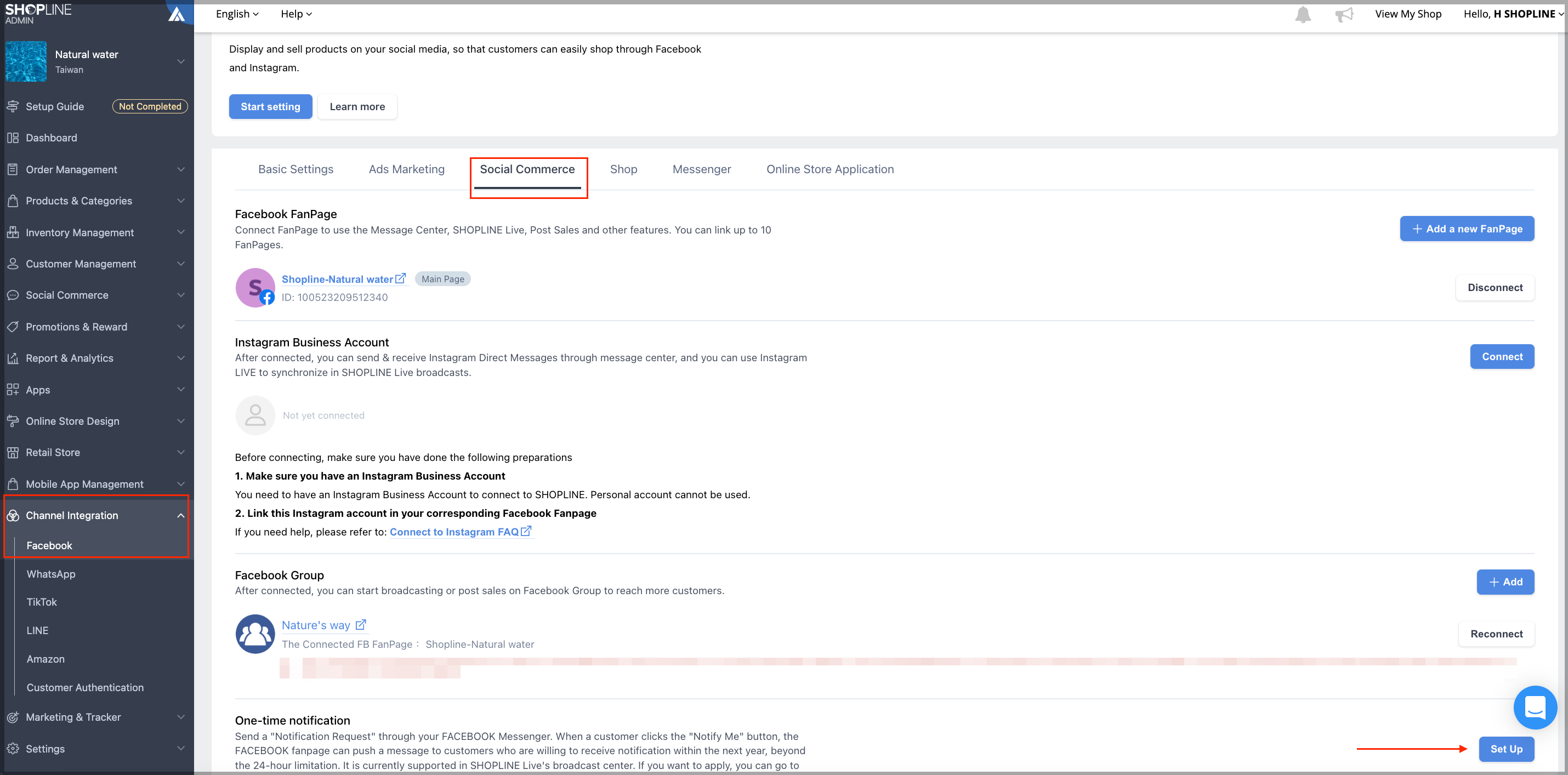The width and height of the screenshot is (1568, 775).
Task: Expand the Products & Categories chevron
Action: [x=181, y=201]
